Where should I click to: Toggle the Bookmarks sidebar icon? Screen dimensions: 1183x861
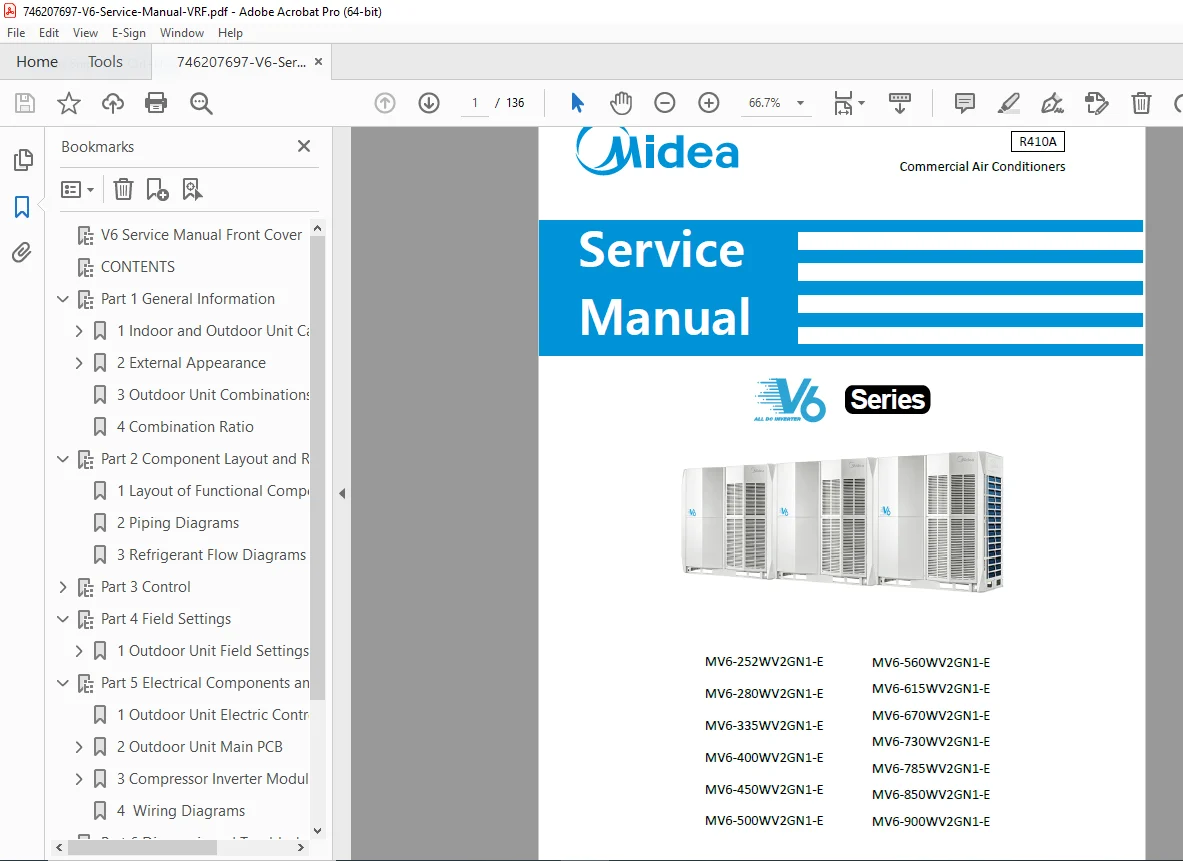(22, 207)
